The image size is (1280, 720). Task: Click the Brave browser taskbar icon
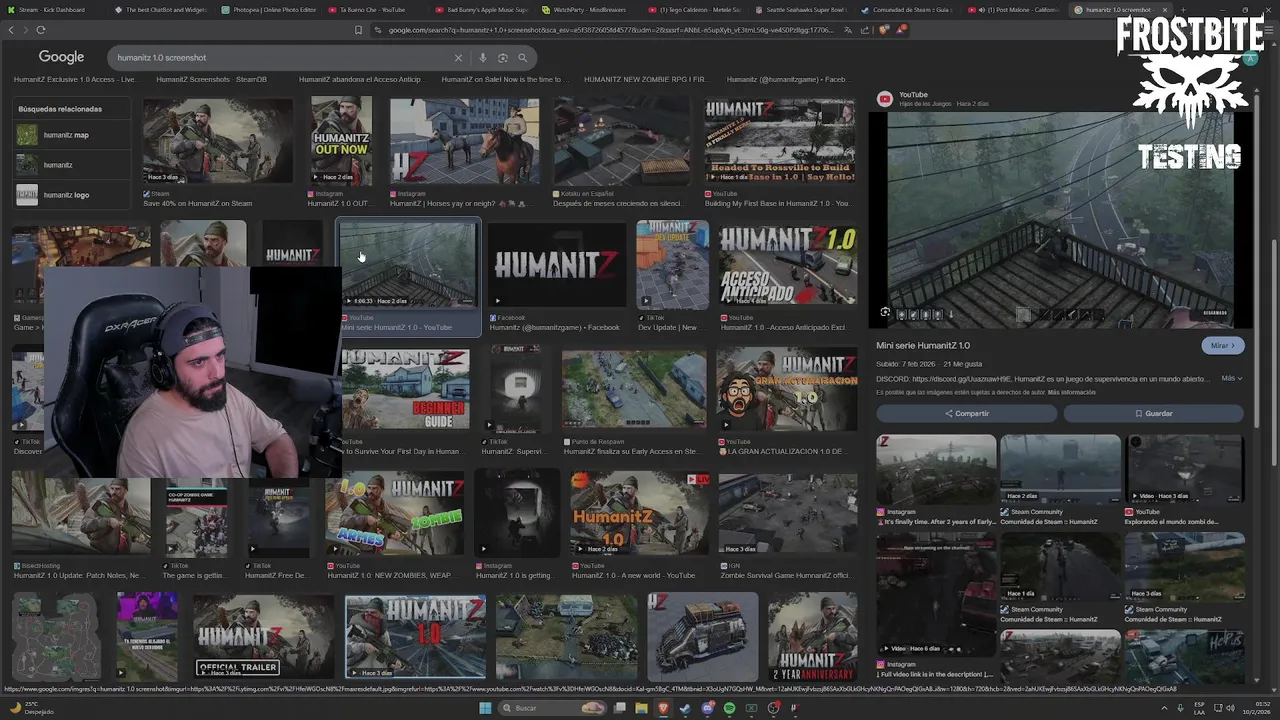pos(663,708)
